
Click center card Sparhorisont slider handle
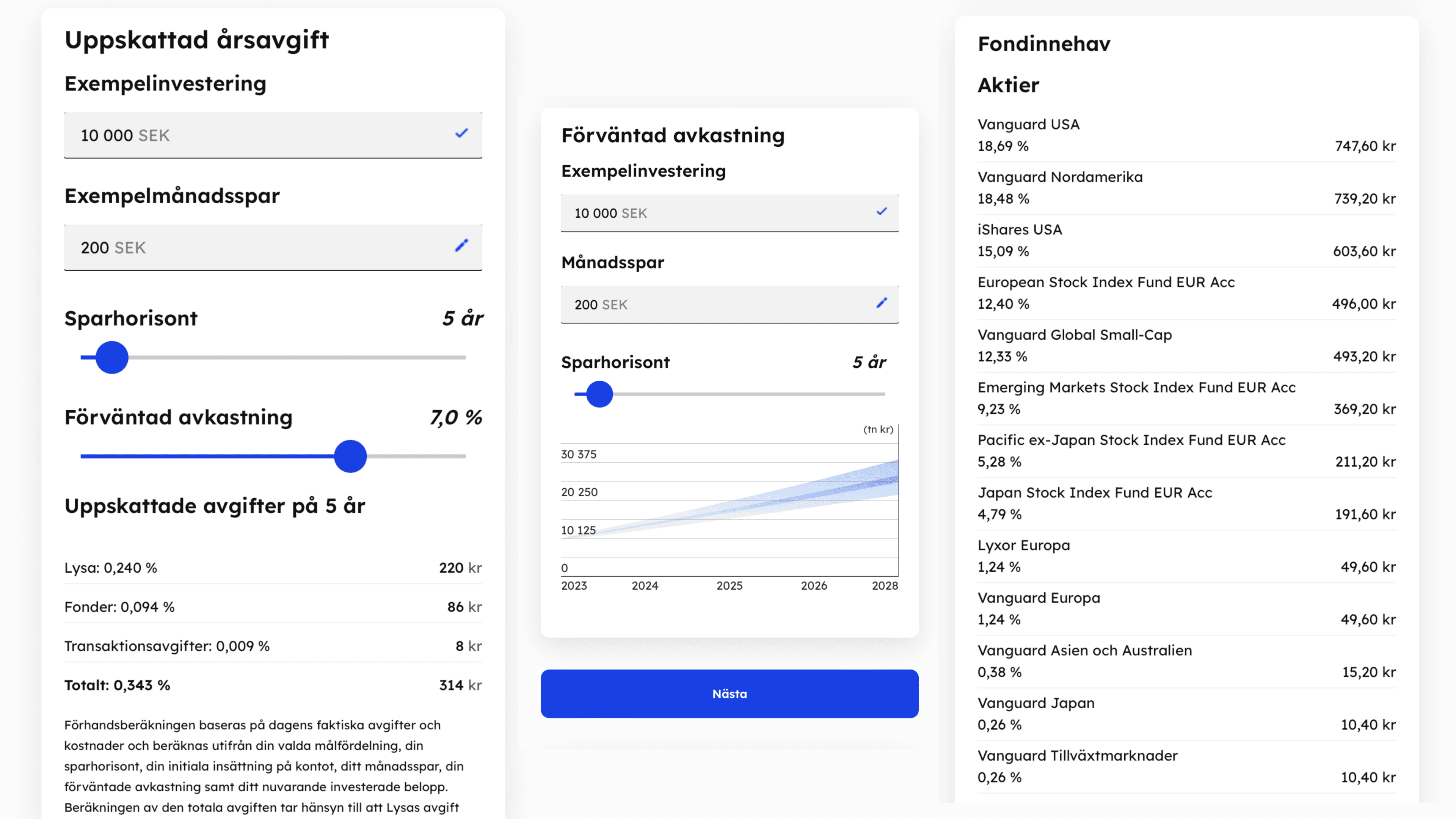tap(599, 394)
